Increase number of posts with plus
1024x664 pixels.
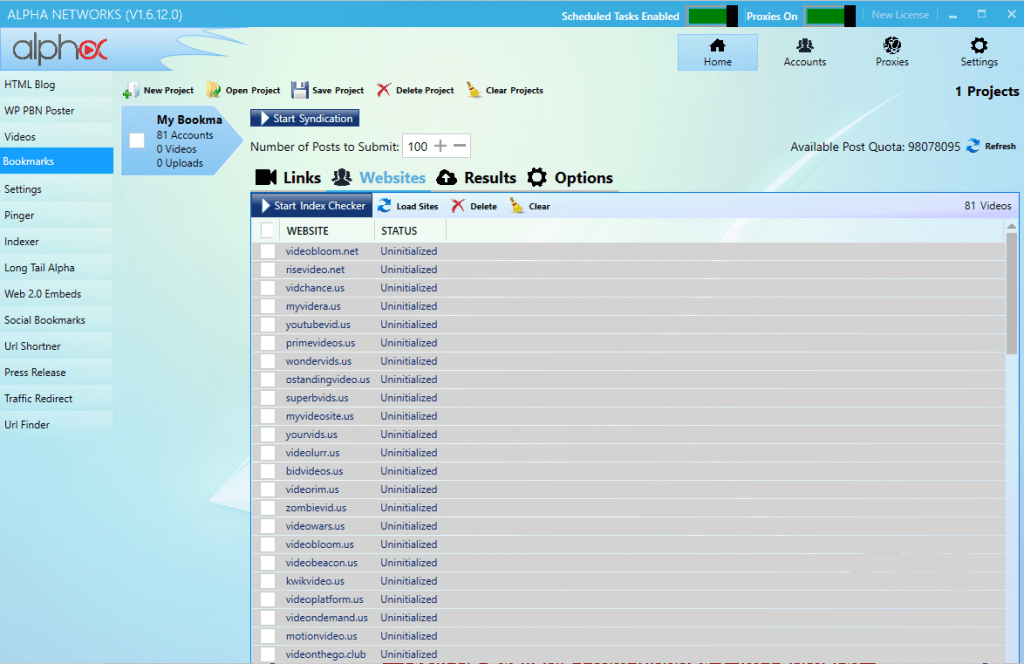(441, 146)
